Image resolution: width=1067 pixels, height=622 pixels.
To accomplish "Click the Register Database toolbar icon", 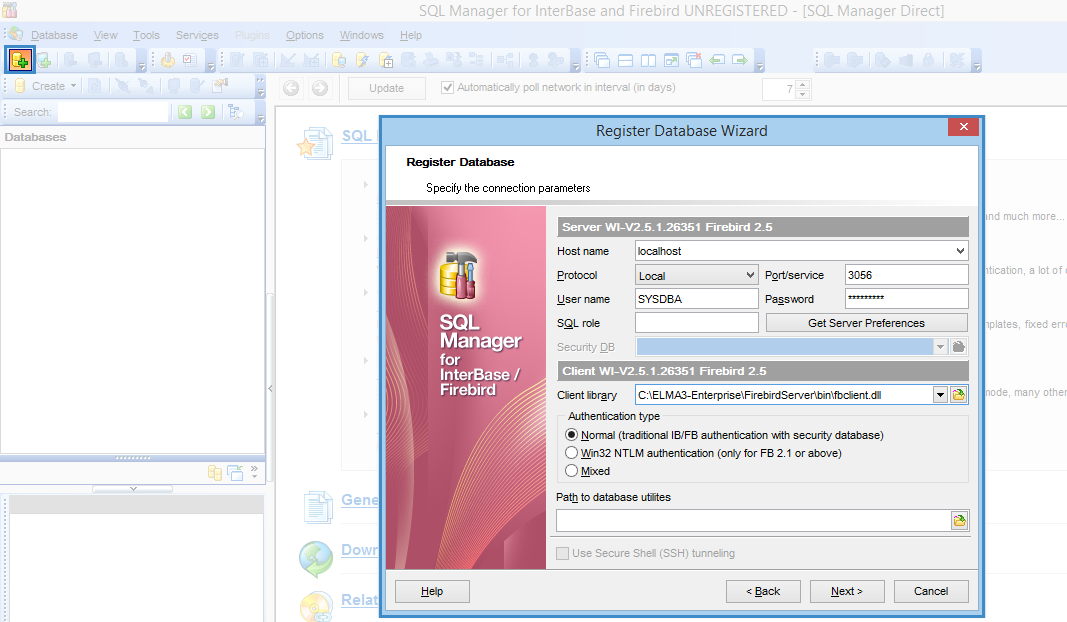I will tap(20, 61).
